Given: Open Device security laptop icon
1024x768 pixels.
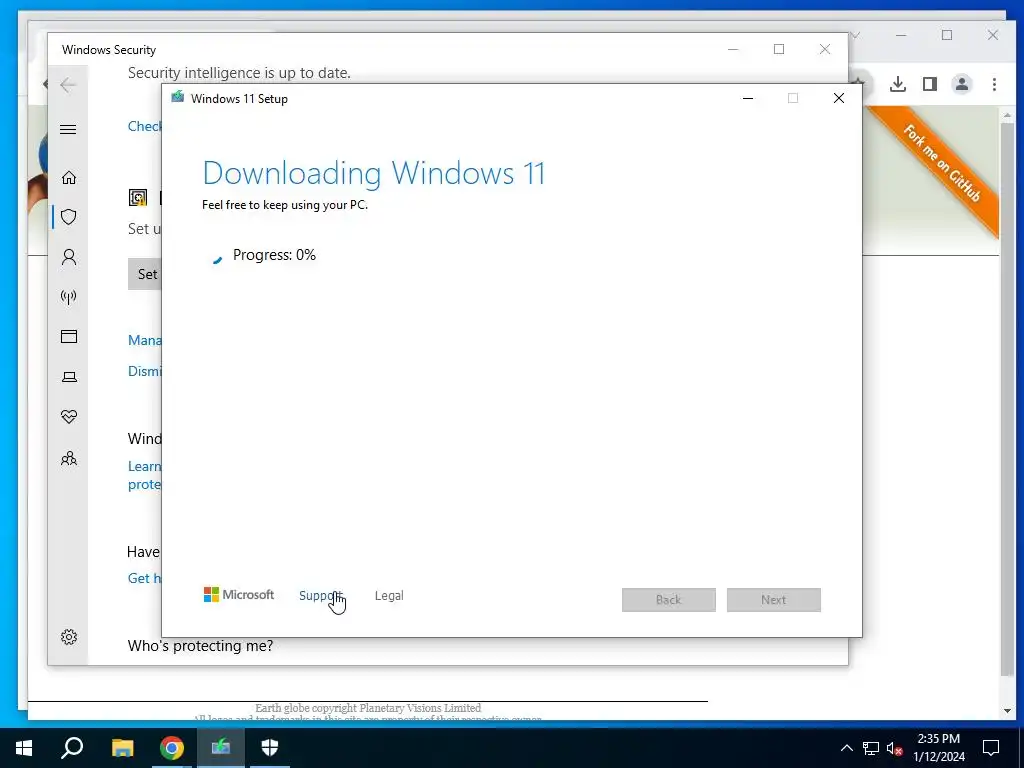Looking at the screenshot, I should [69, 377].
